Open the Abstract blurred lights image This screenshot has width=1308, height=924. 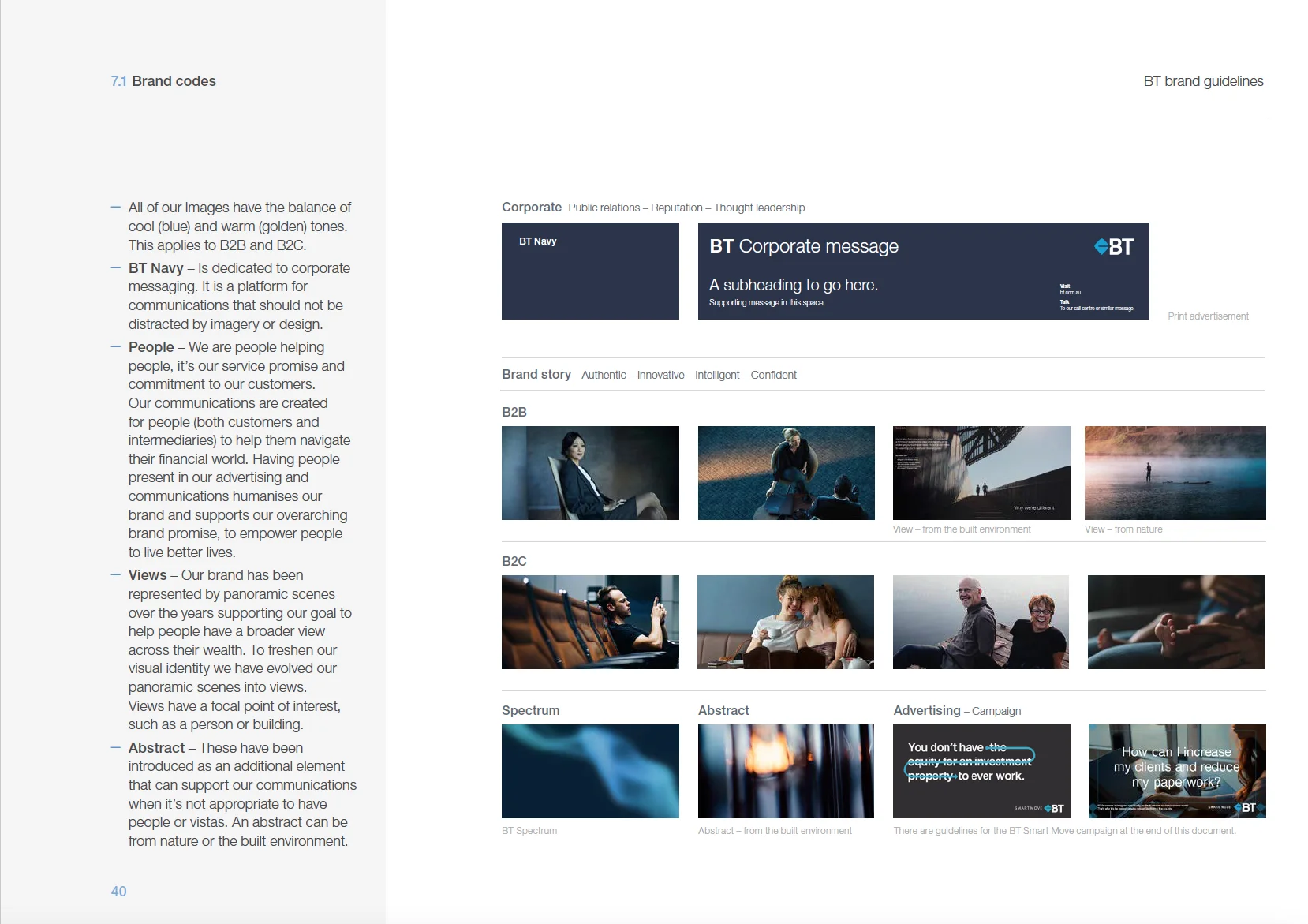pyautogui.click(x=786, y=771)
